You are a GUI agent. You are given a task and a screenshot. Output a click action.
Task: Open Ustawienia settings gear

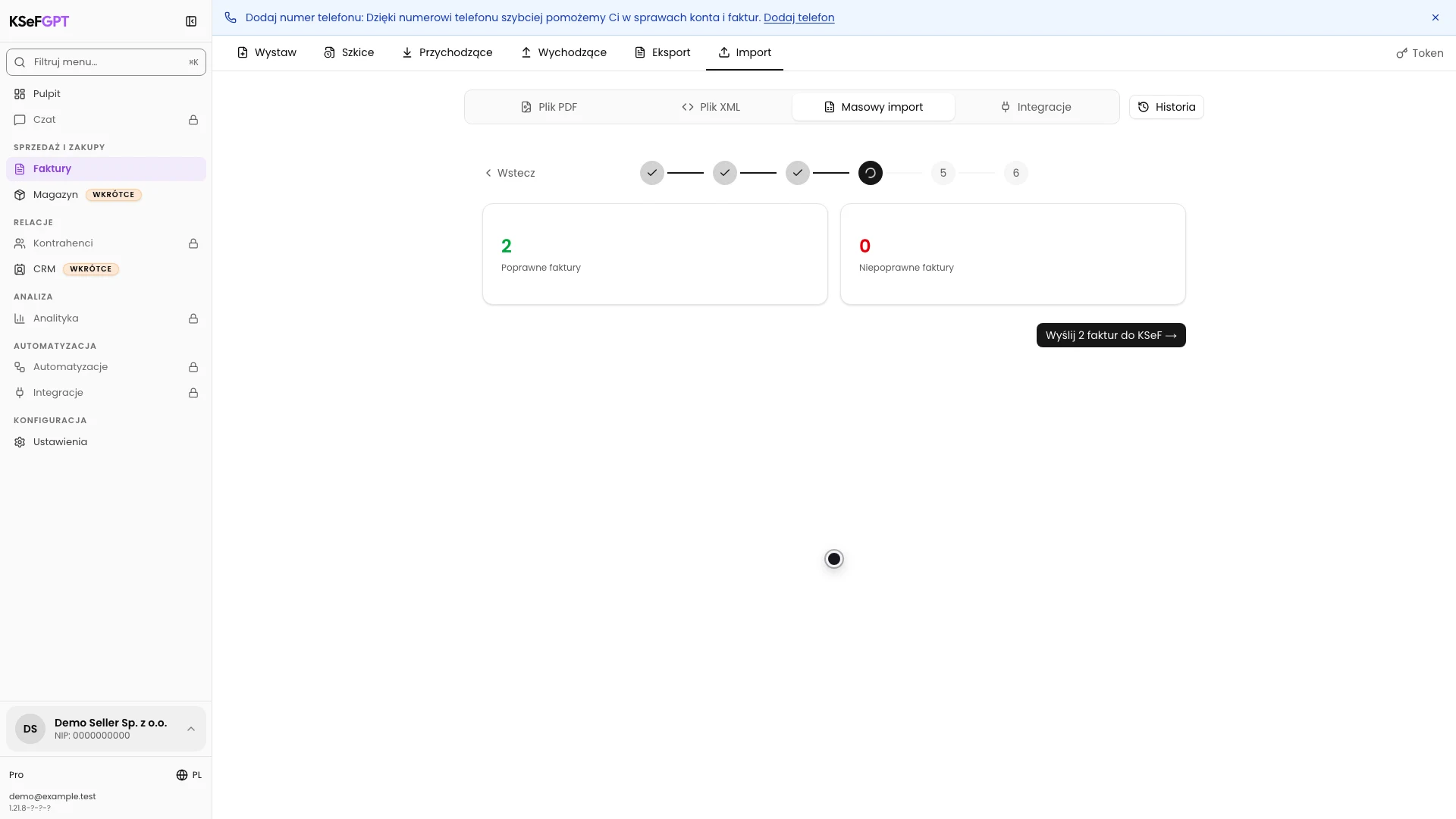click(x=20, y=442)
